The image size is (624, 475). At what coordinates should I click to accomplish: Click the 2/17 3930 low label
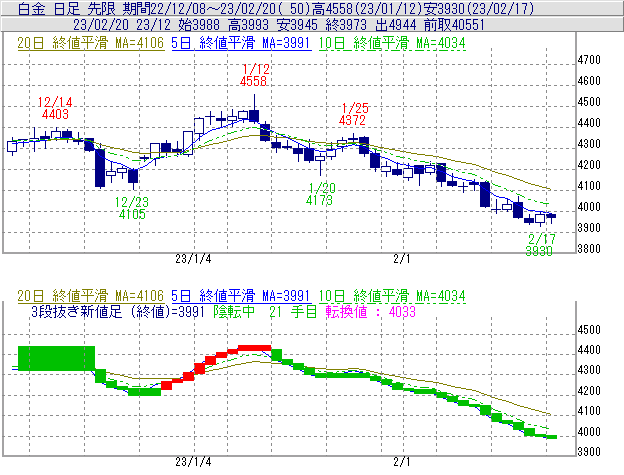tap(540, 245)
